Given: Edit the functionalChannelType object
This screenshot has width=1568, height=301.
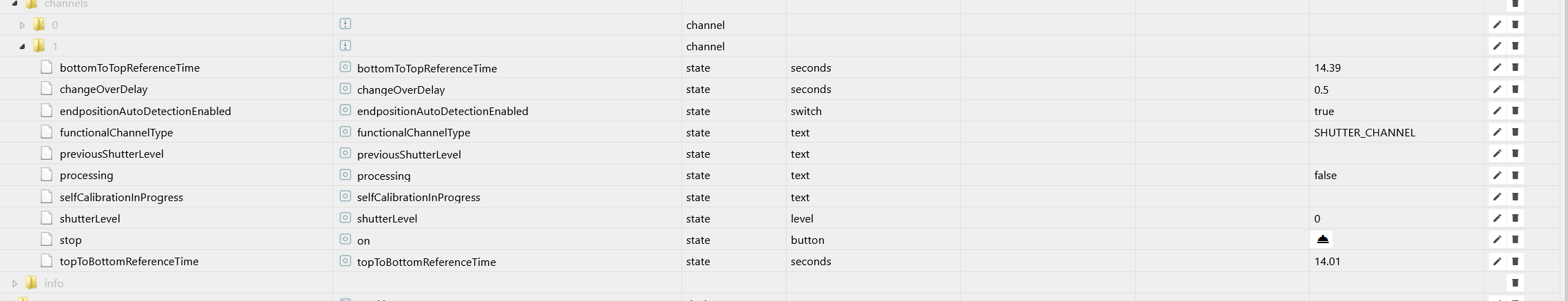Looking at the screenshot, I should (x=1496, y=132).
